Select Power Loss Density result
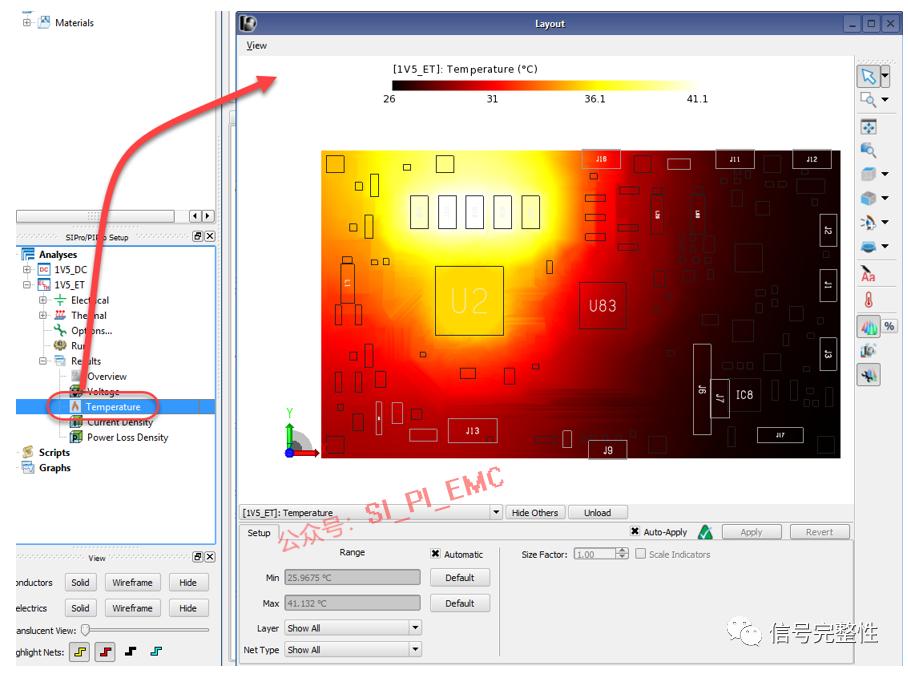The image size is (908, 673). [127, 437]
